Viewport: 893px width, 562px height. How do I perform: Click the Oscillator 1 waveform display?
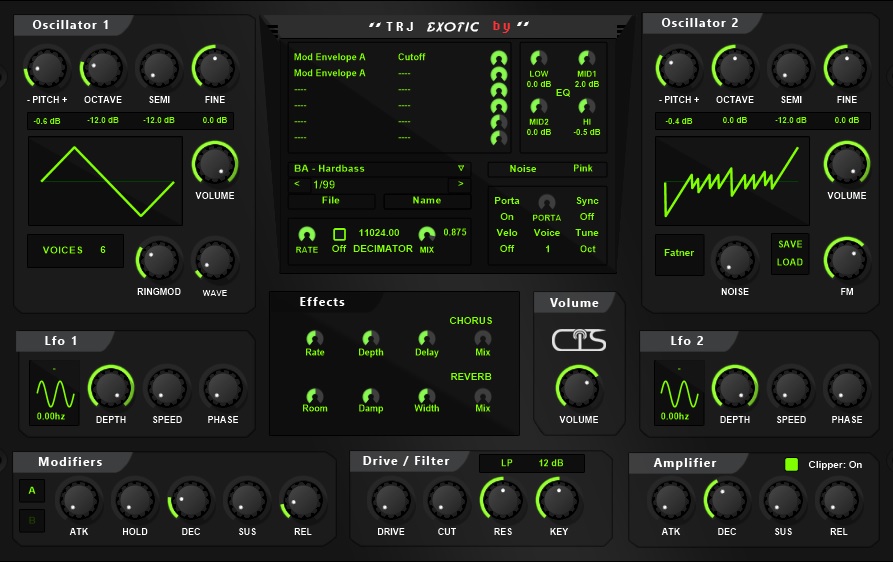(105, 181)
